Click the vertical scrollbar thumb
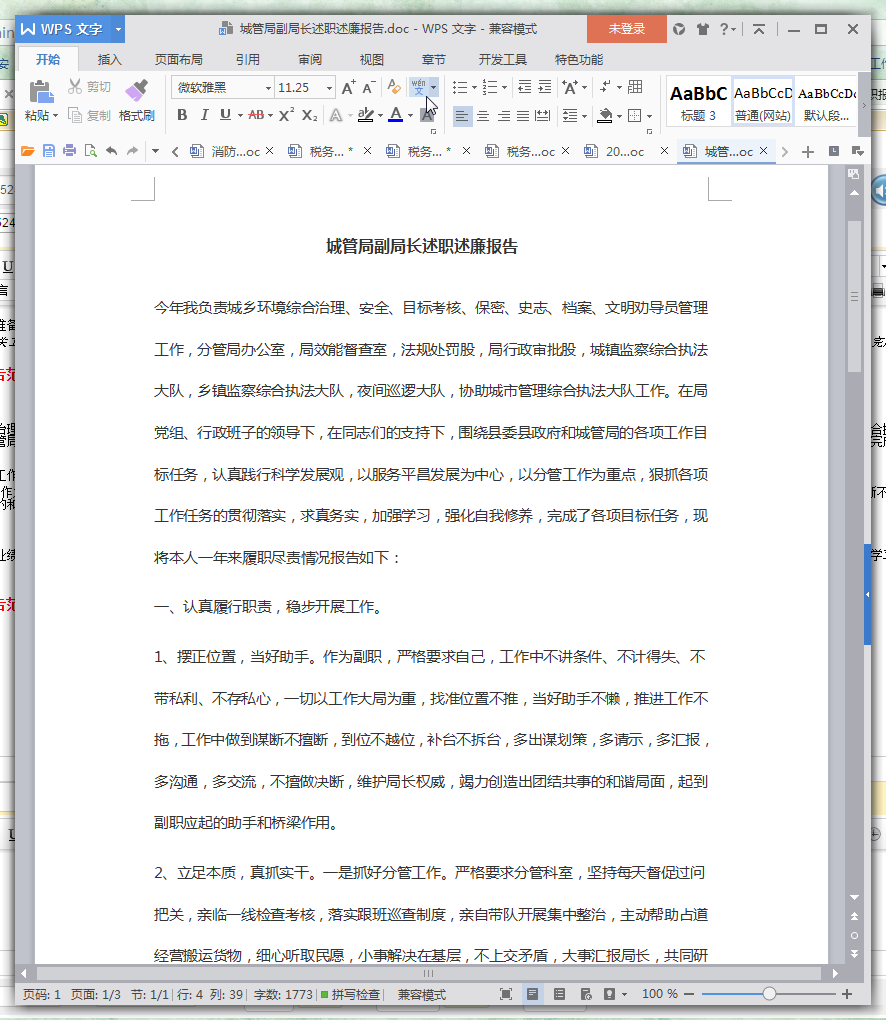 [x=854, y=296]
